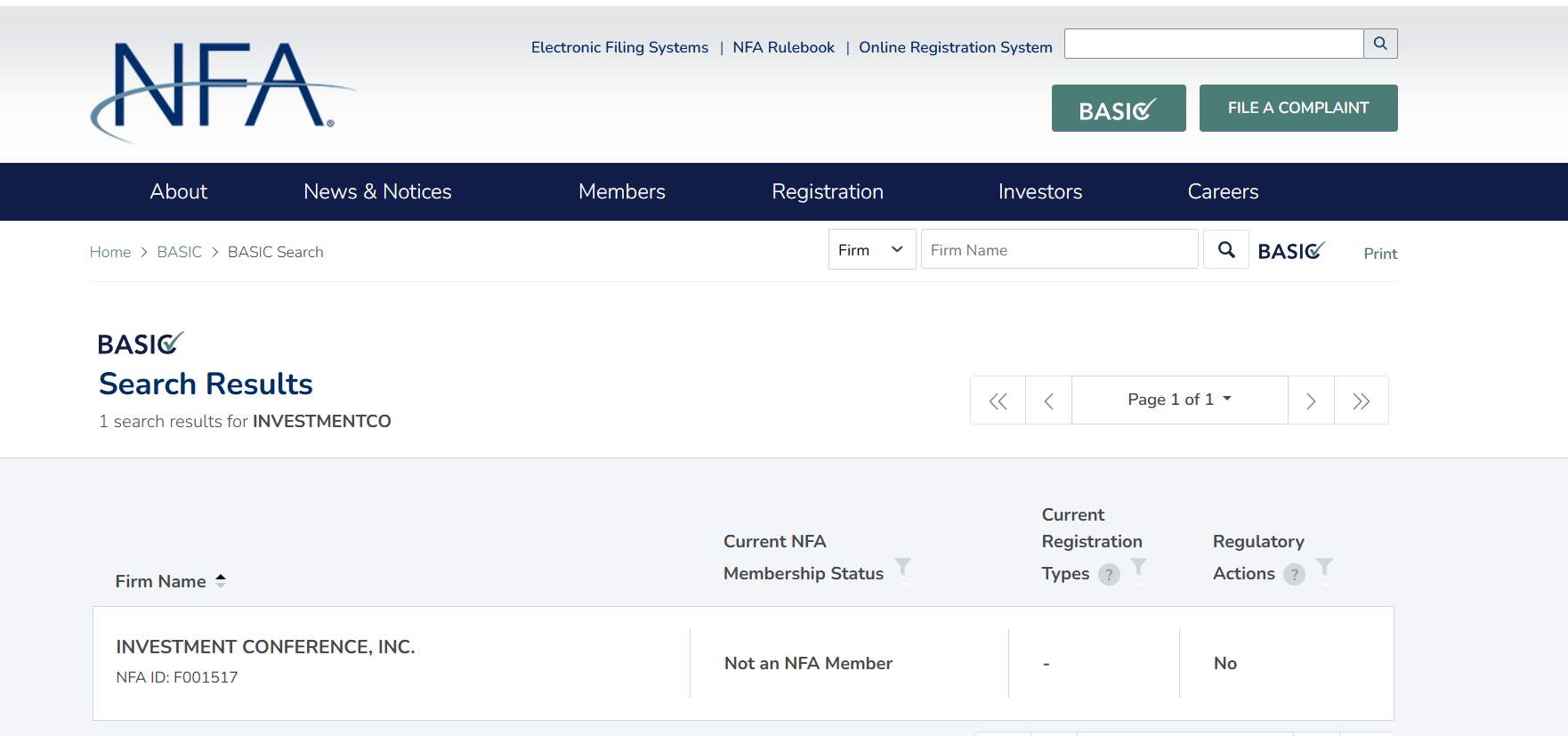The image size is (1568, 736).
Task: Open the Members menu
Action: tap(622, 191)
